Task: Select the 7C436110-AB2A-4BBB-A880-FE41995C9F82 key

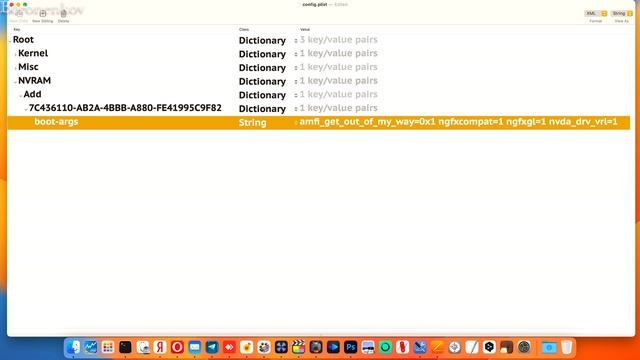Action: 125,108
